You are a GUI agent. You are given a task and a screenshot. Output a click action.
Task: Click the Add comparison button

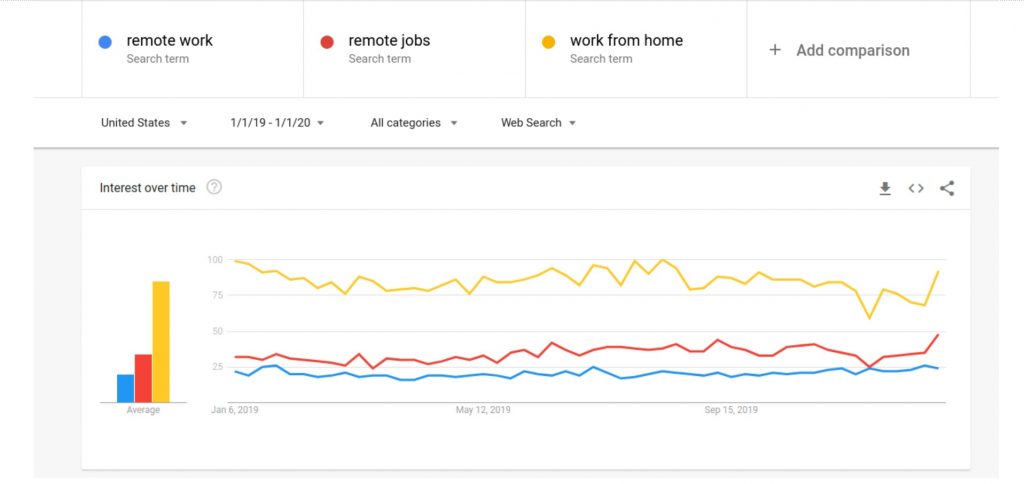[x=859, y=50]
